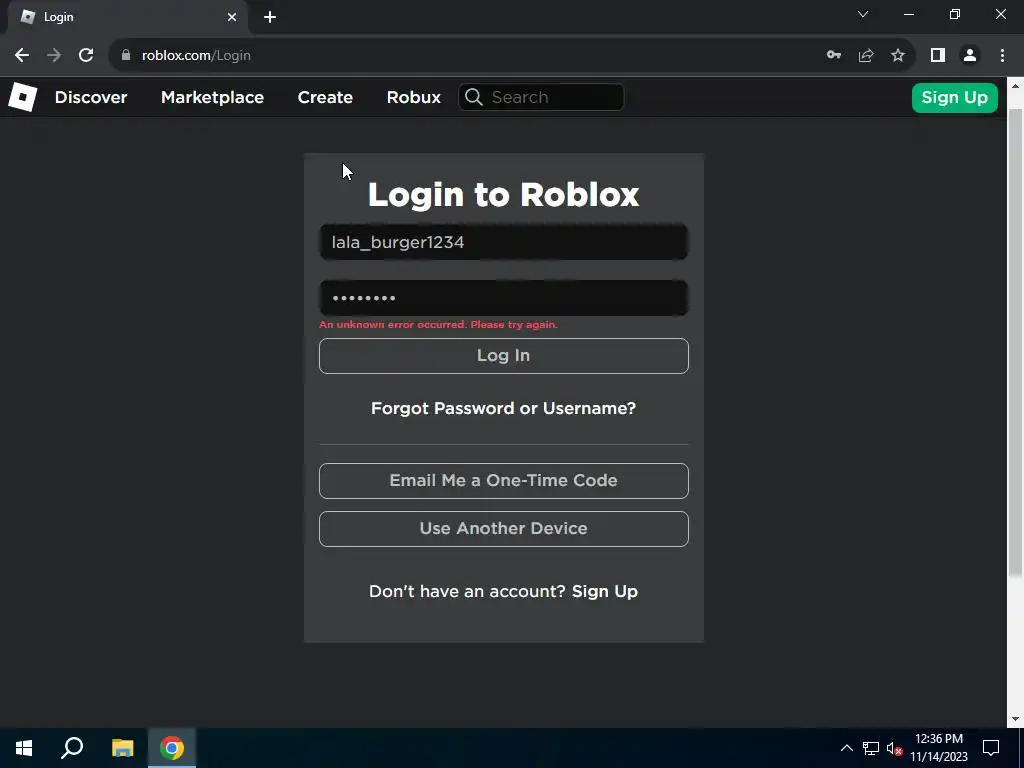Open the notification center icon
Image resolution: width=1024 pixels, height=768 pixels.
tap(991, 748)
